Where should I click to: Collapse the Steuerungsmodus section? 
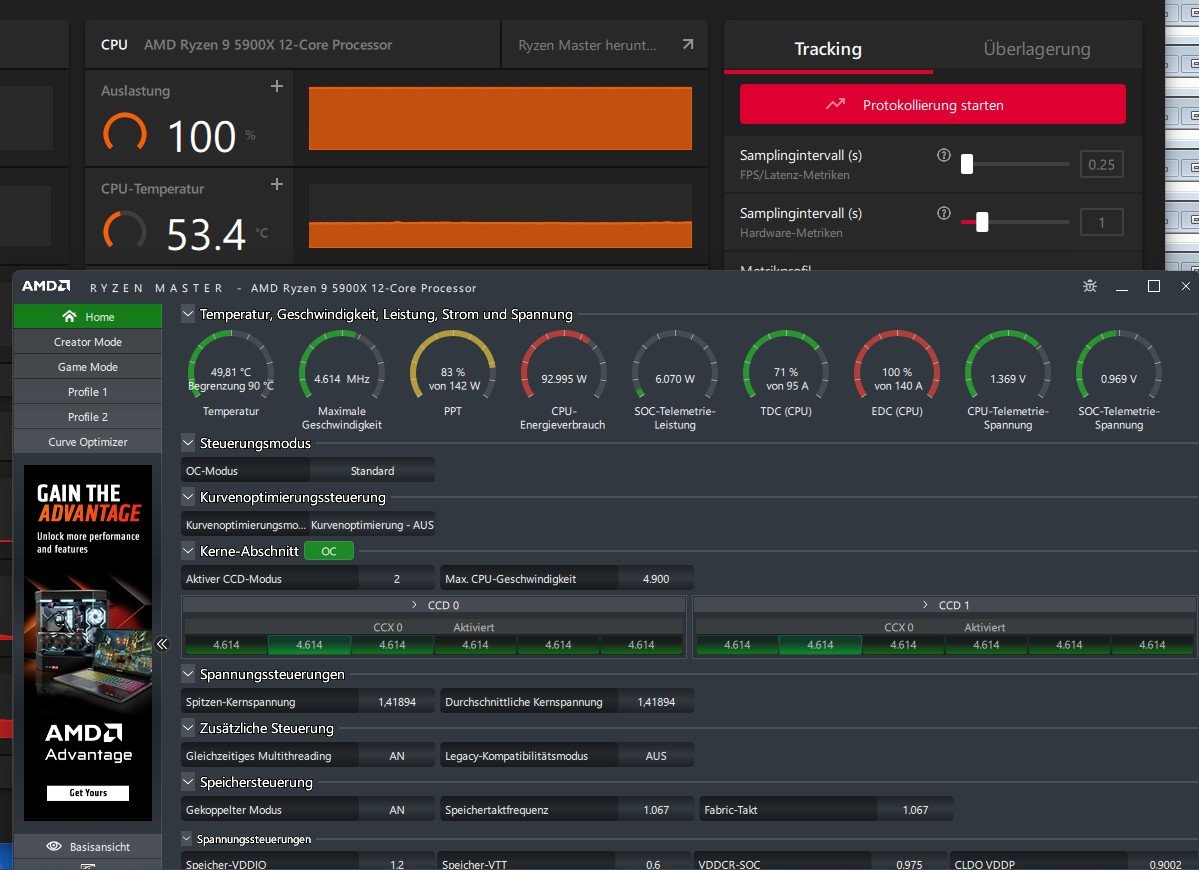187,443
